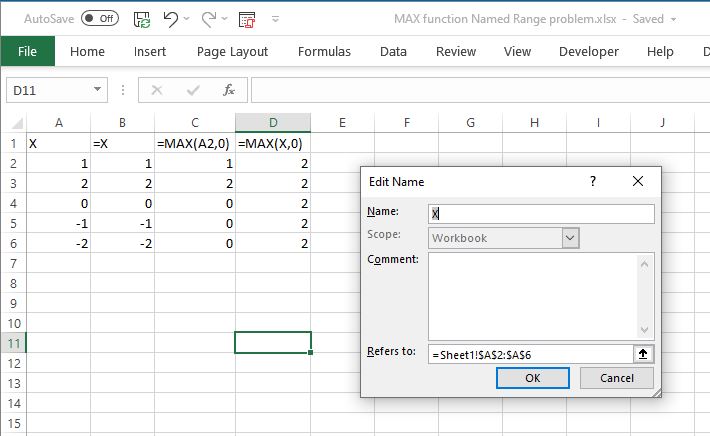Click the Edit Name dialog resize grip
Image resolution: width=710 pixels, height=436 pixels.
coord(657,393)
